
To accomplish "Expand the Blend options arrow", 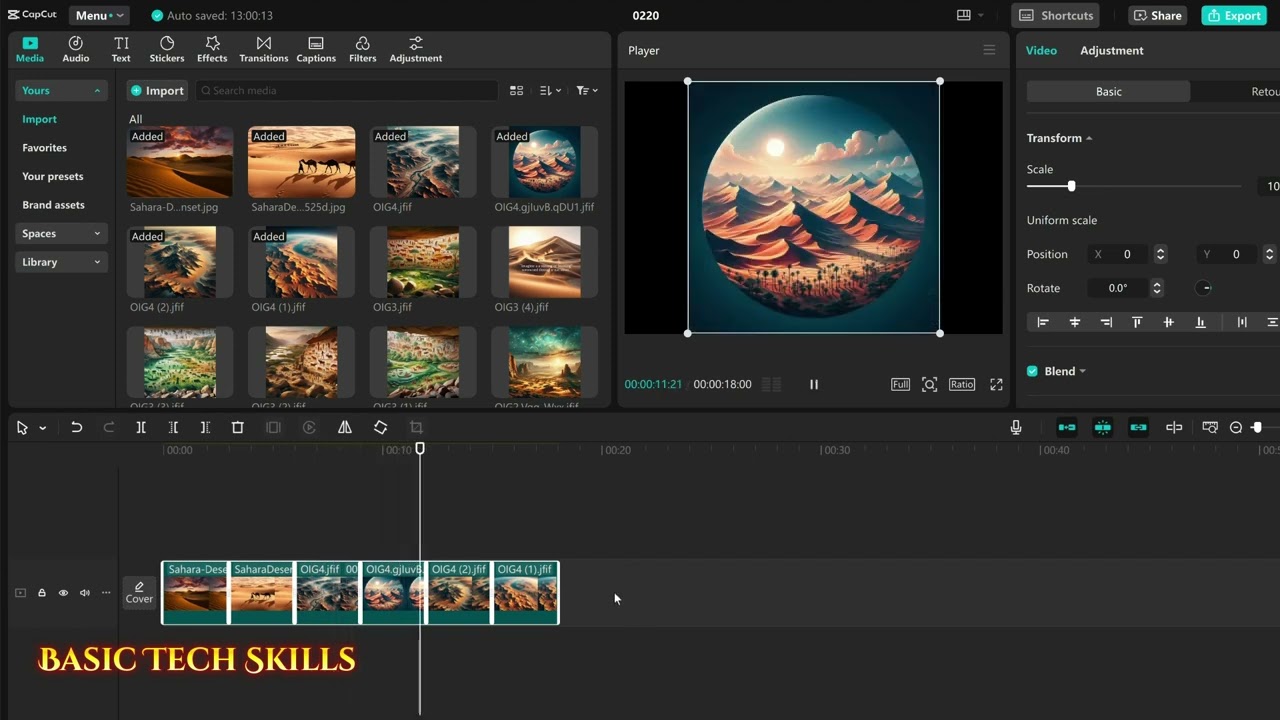I will click(1082, 371).
